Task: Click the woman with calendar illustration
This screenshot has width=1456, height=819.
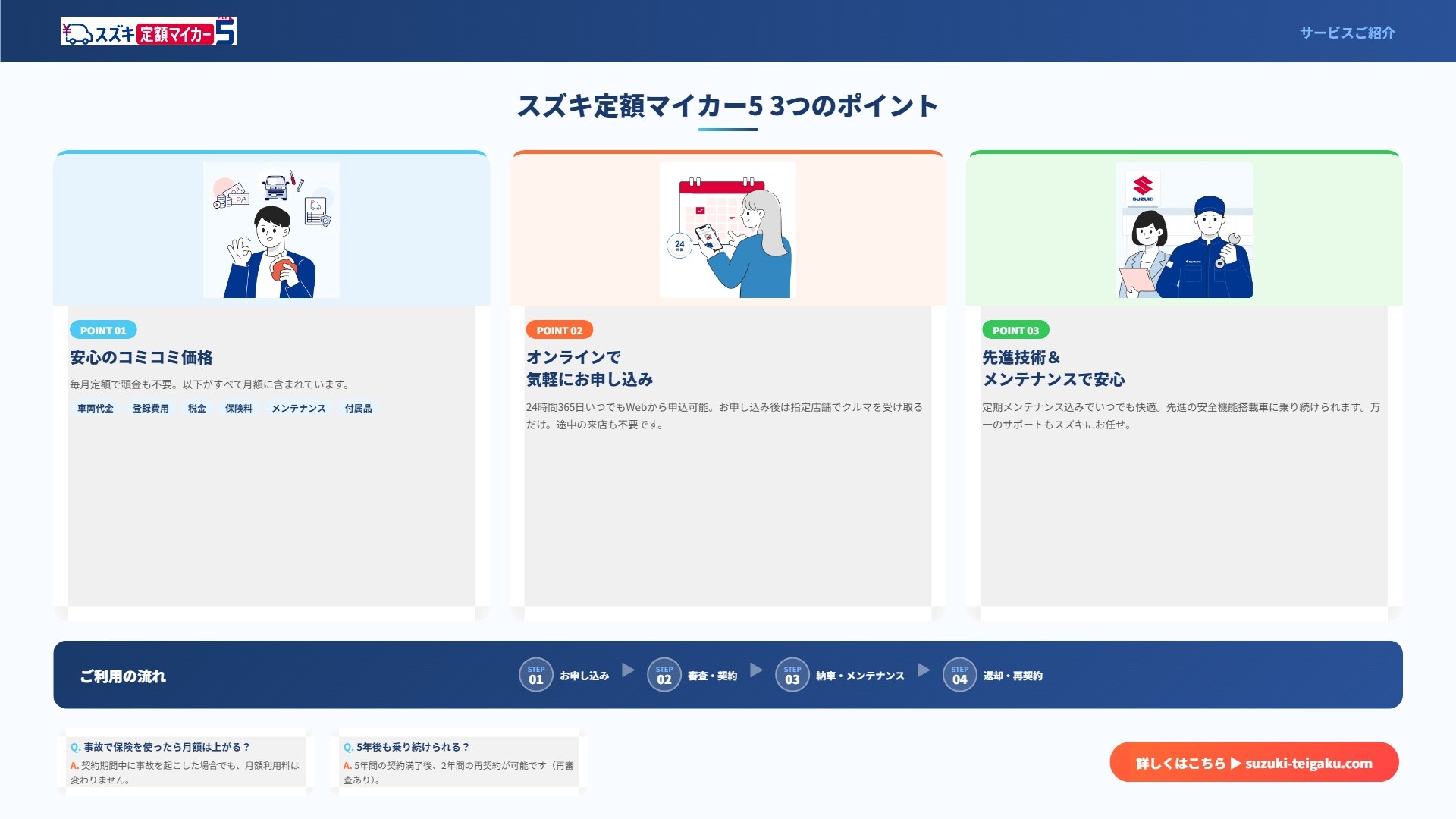Action: (727, 230)
